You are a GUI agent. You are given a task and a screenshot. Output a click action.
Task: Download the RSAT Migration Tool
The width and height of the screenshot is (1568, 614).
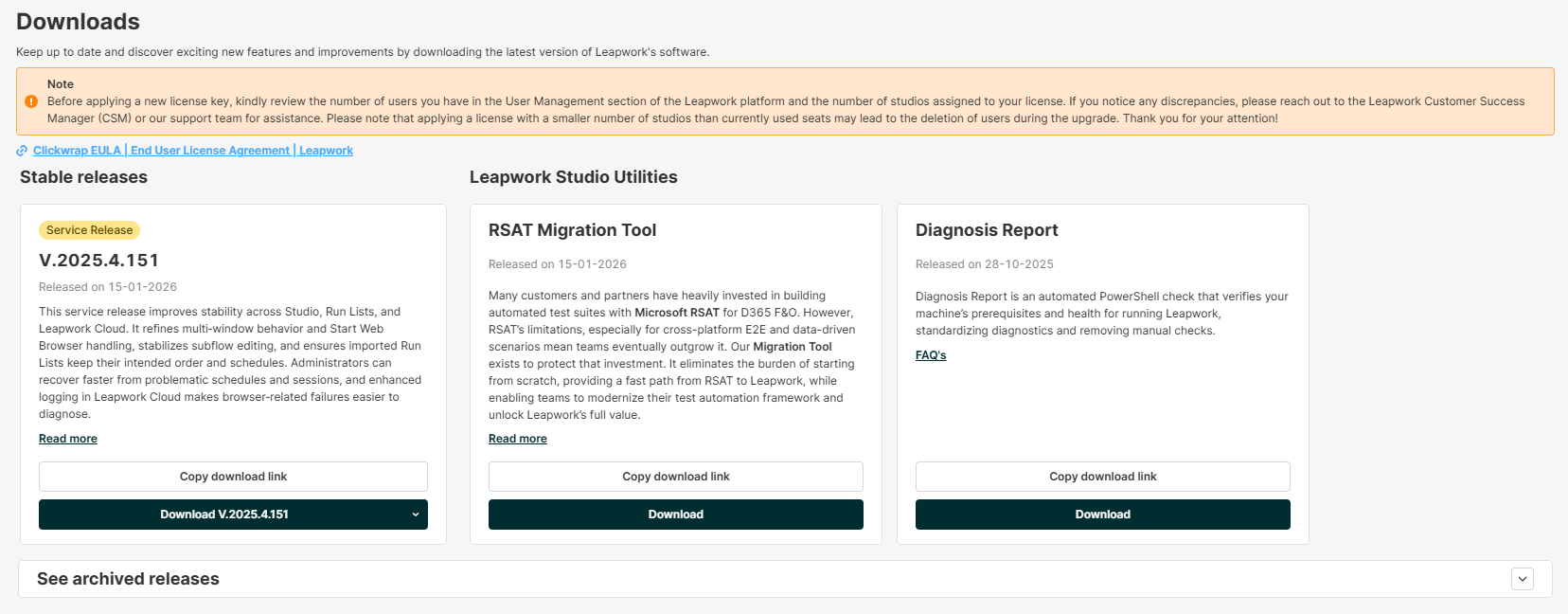tap(675, 515)
